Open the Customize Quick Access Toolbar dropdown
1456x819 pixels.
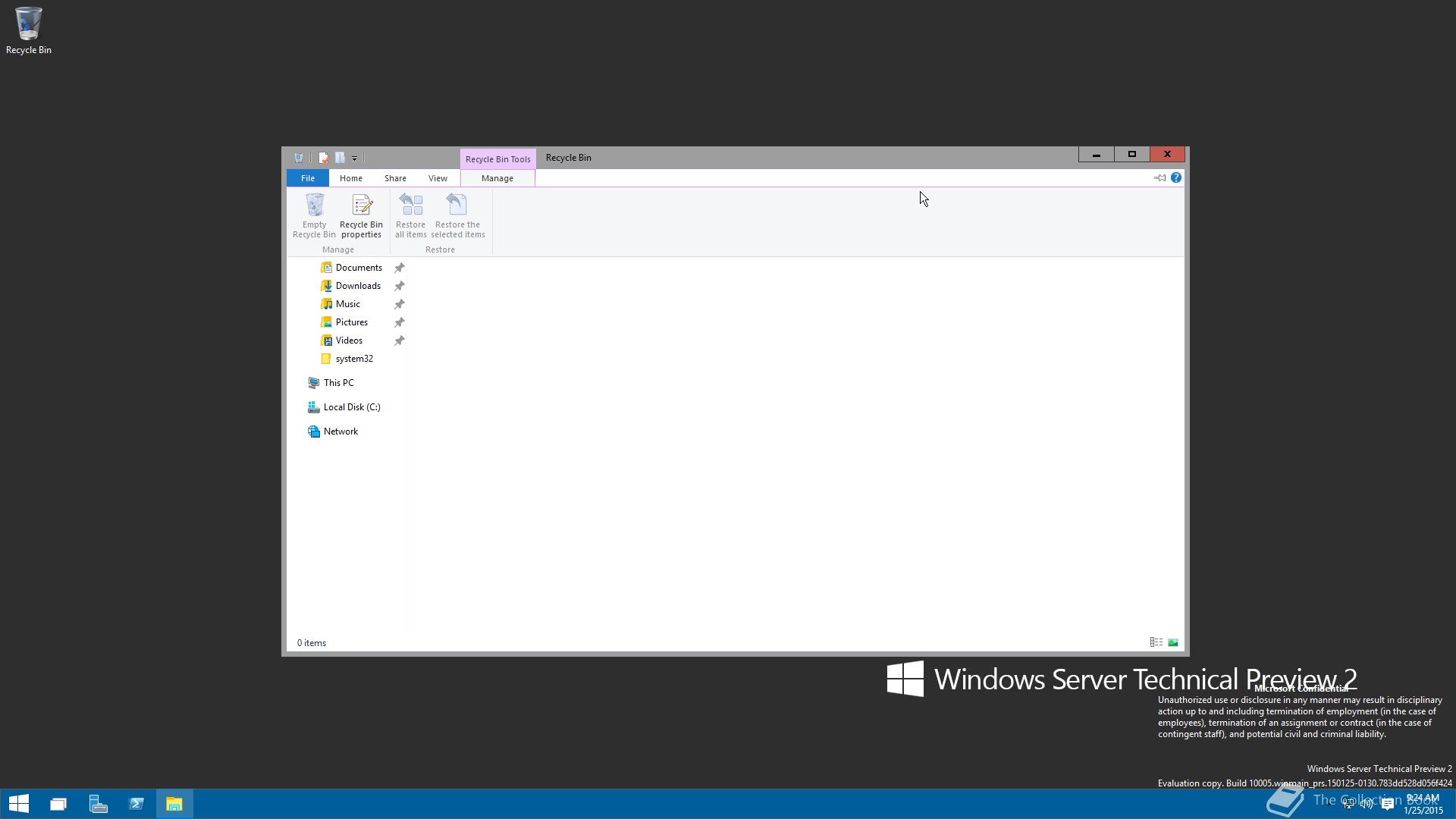(x=354, y=158)
